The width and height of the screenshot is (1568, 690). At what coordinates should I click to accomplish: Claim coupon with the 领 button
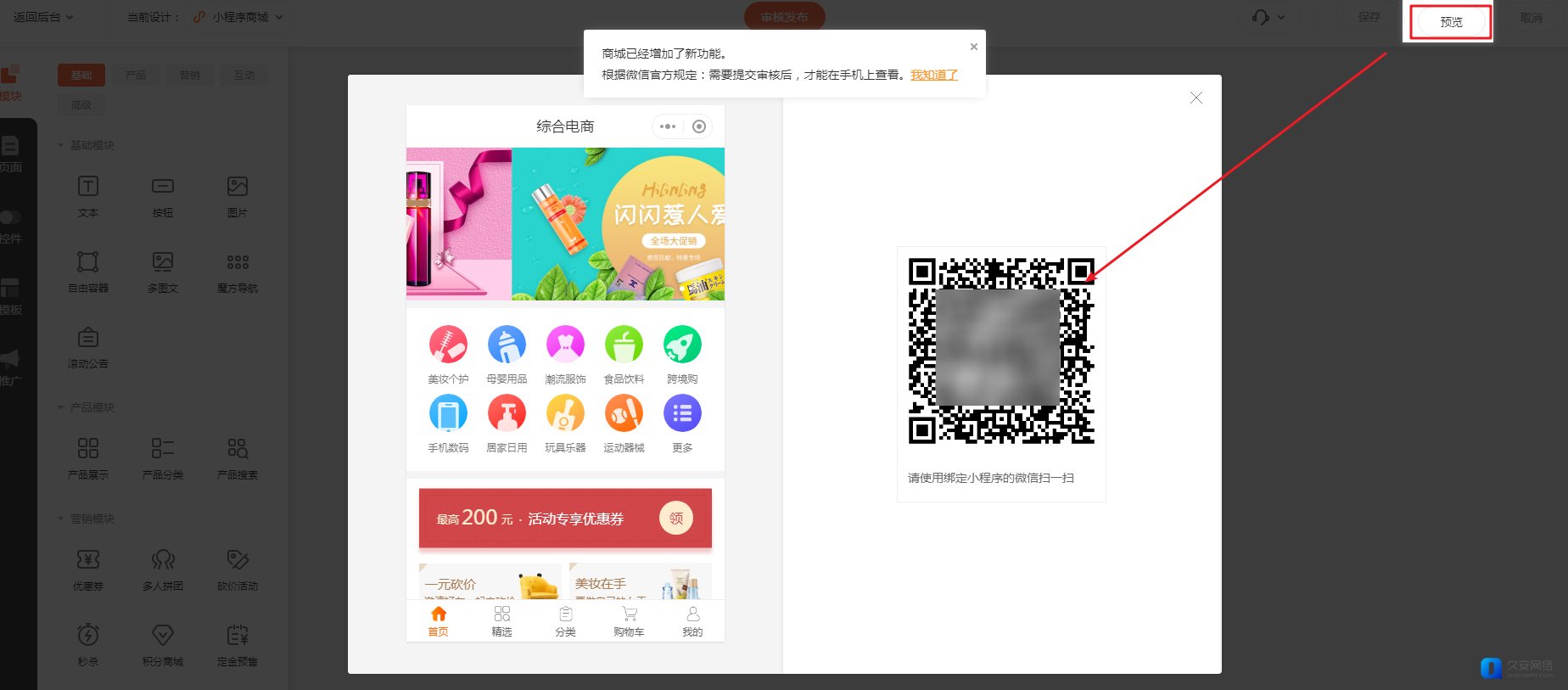[x=676, y=519]
